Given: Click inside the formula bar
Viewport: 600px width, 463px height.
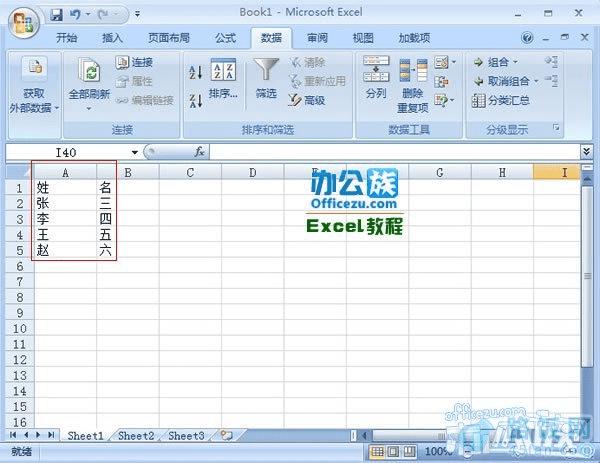Looking at the screenshot, I should tap(395, 152).
